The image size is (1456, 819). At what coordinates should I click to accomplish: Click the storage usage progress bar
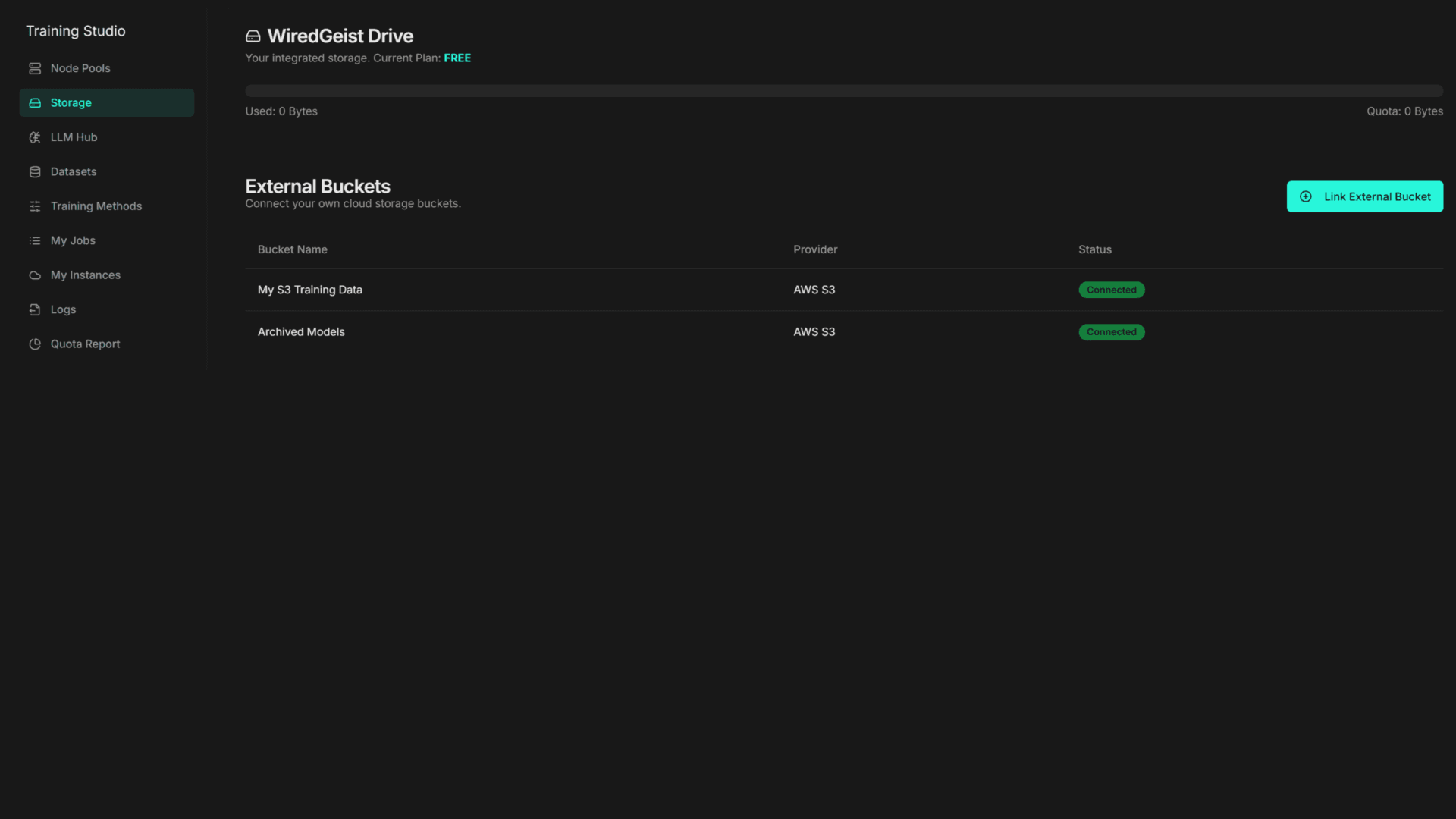coord(843,91)
